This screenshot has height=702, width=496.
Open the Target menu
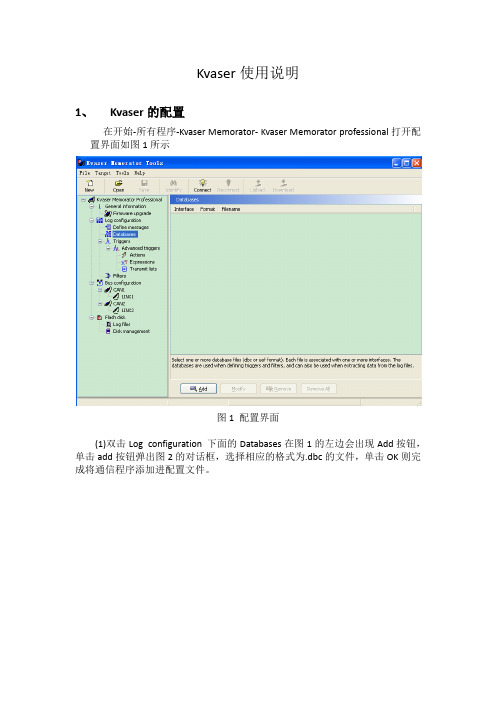[x=103, y=173]
